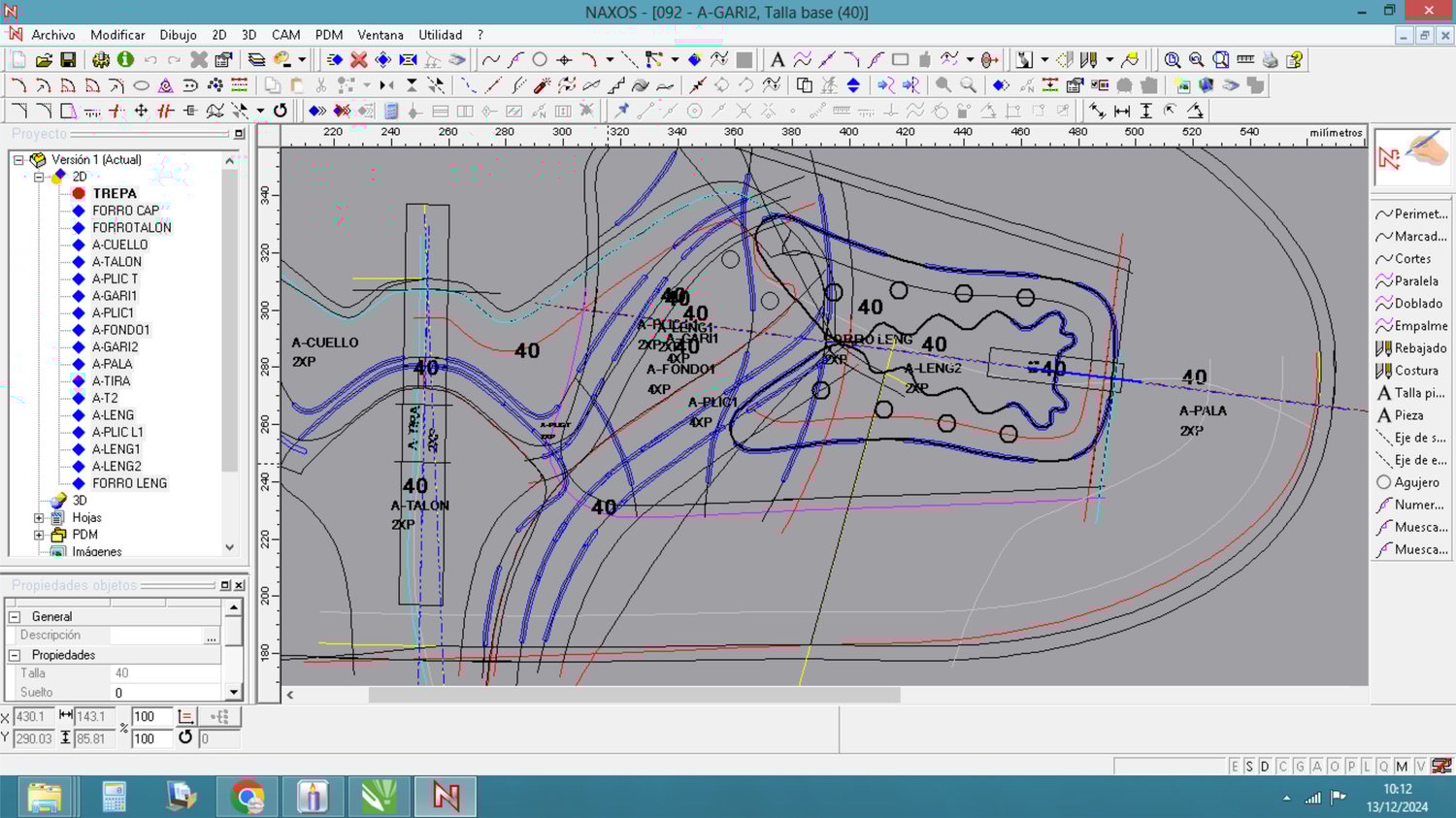The height and width of the screenshot is (818, 1456).
Task: Click the printer icon
Action: pos(1270,60)
